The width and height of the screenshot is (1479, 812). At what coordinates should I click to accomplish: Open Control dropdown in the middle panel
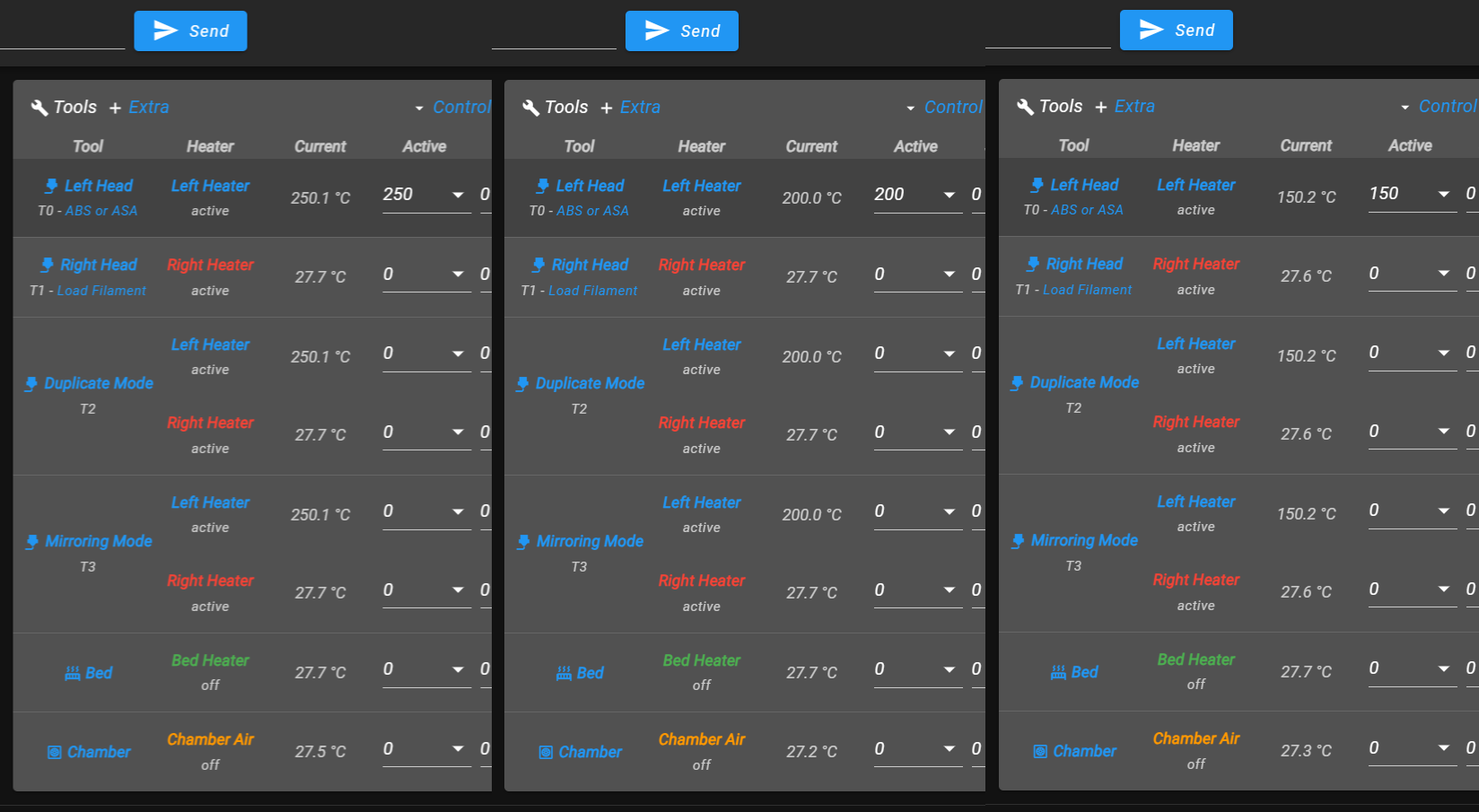click(945, 108)
